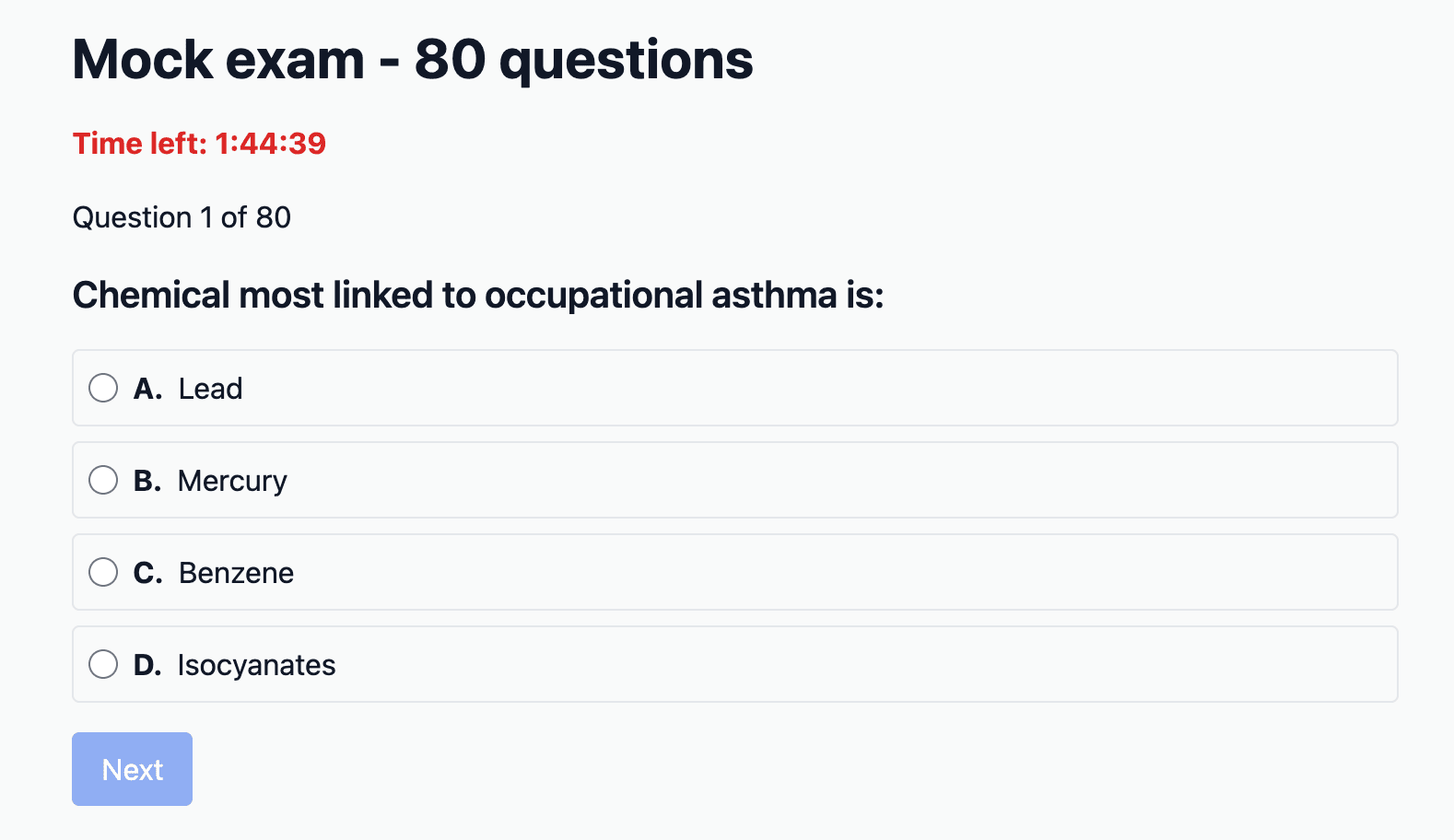Screen dimensions: 1454x840
Task: Click empty space inside the Lead answer row
Action: 829,388
